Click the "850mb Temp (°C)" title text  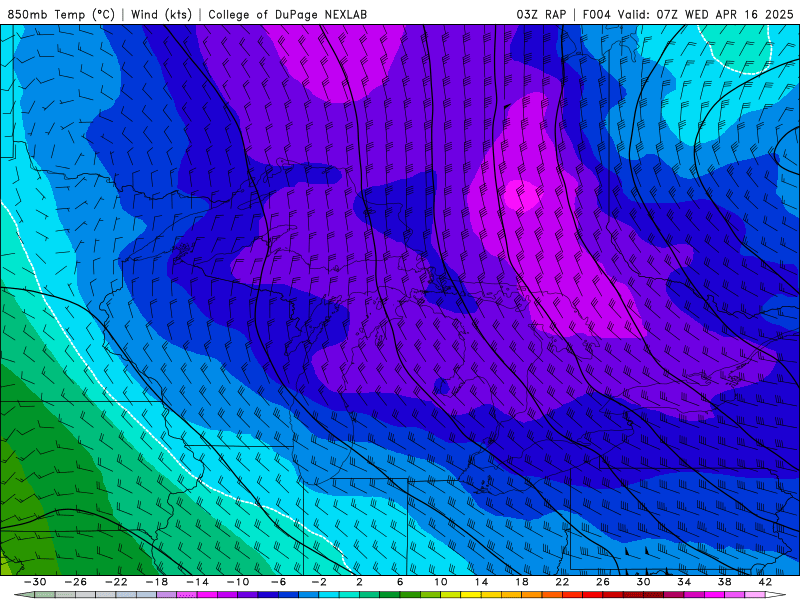coord(61,14)
